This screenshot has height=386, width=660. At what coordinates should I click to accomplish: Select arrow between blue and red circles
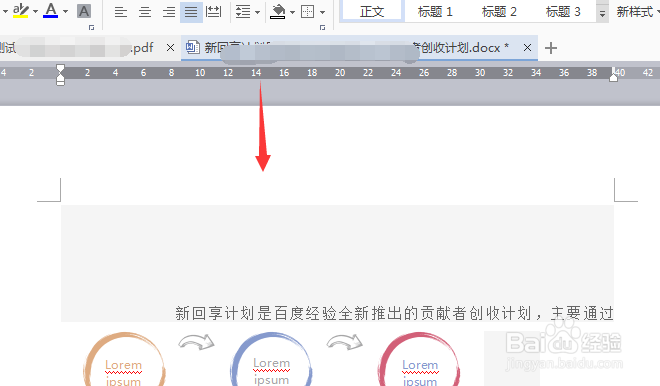pos(345,342)
